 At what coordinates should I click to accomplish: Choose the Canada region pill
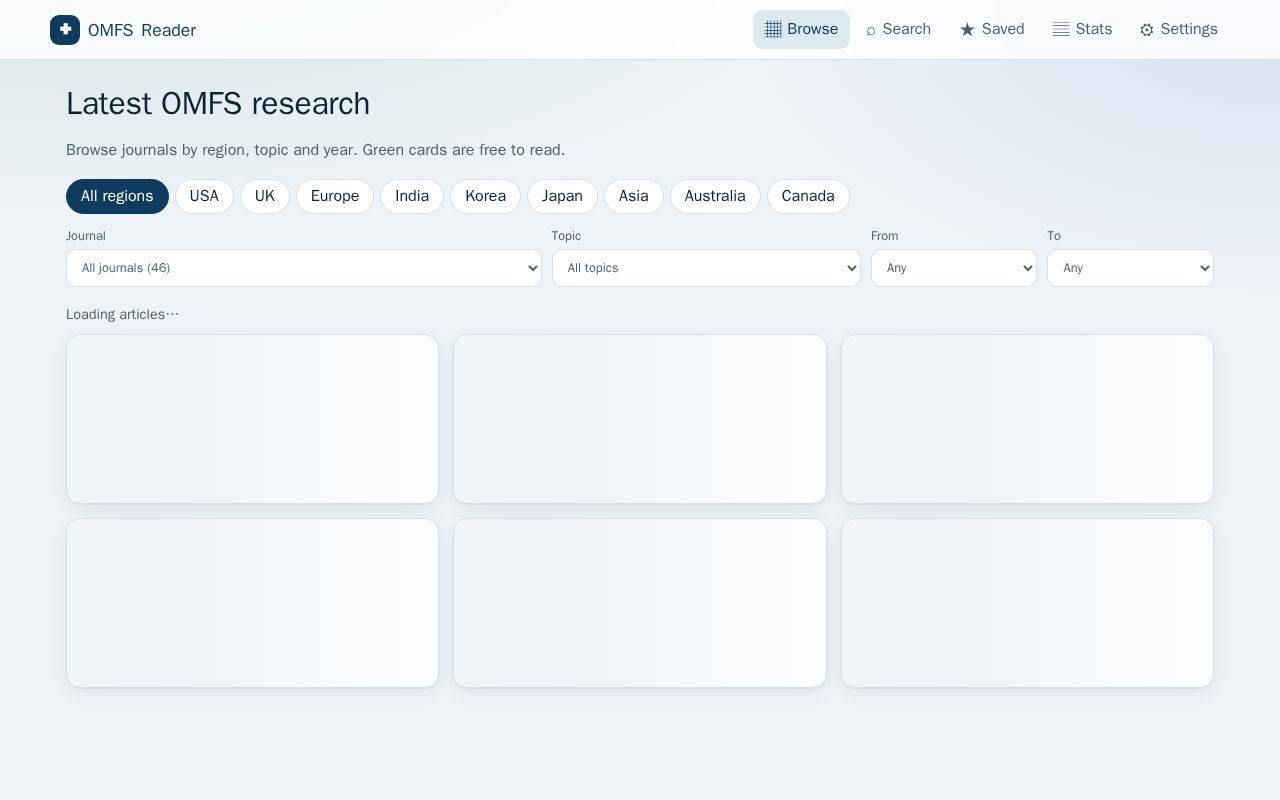pos(808,196)
